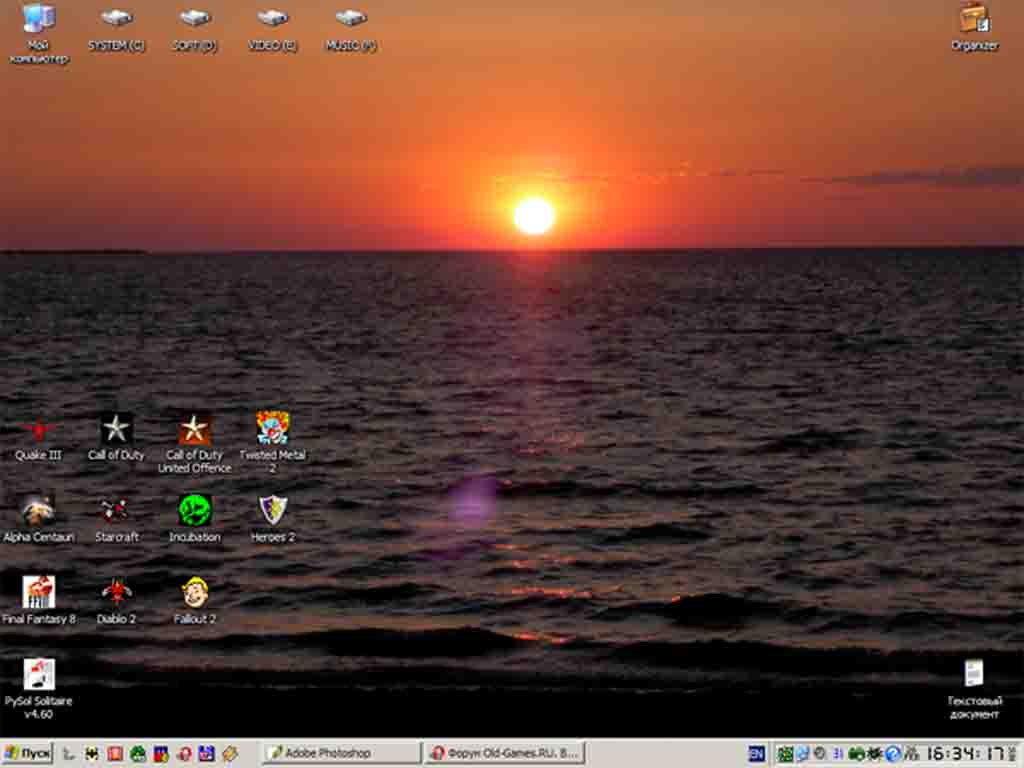
Task: Click the Пуск start button
Action: coord(28,753)
